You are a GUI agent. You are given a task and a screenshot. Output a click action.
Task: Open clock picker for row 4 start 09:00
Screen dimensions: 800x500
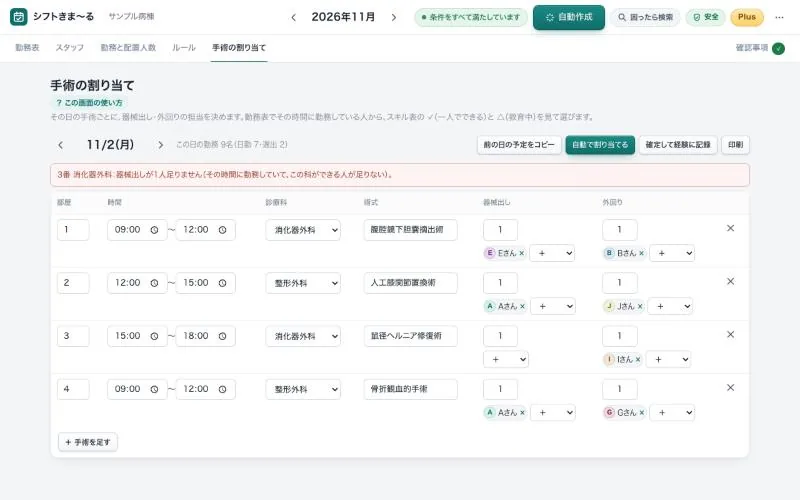point(154,389)
